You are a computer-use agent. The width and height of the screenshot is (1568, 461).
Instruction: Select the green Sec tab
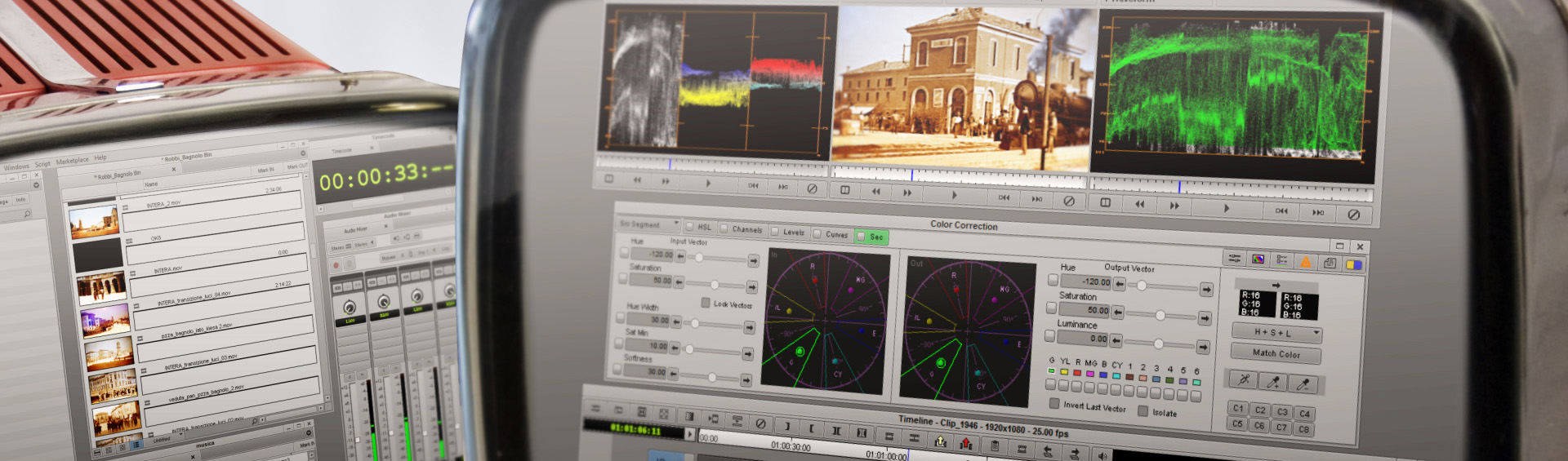(x=871, y=237)
